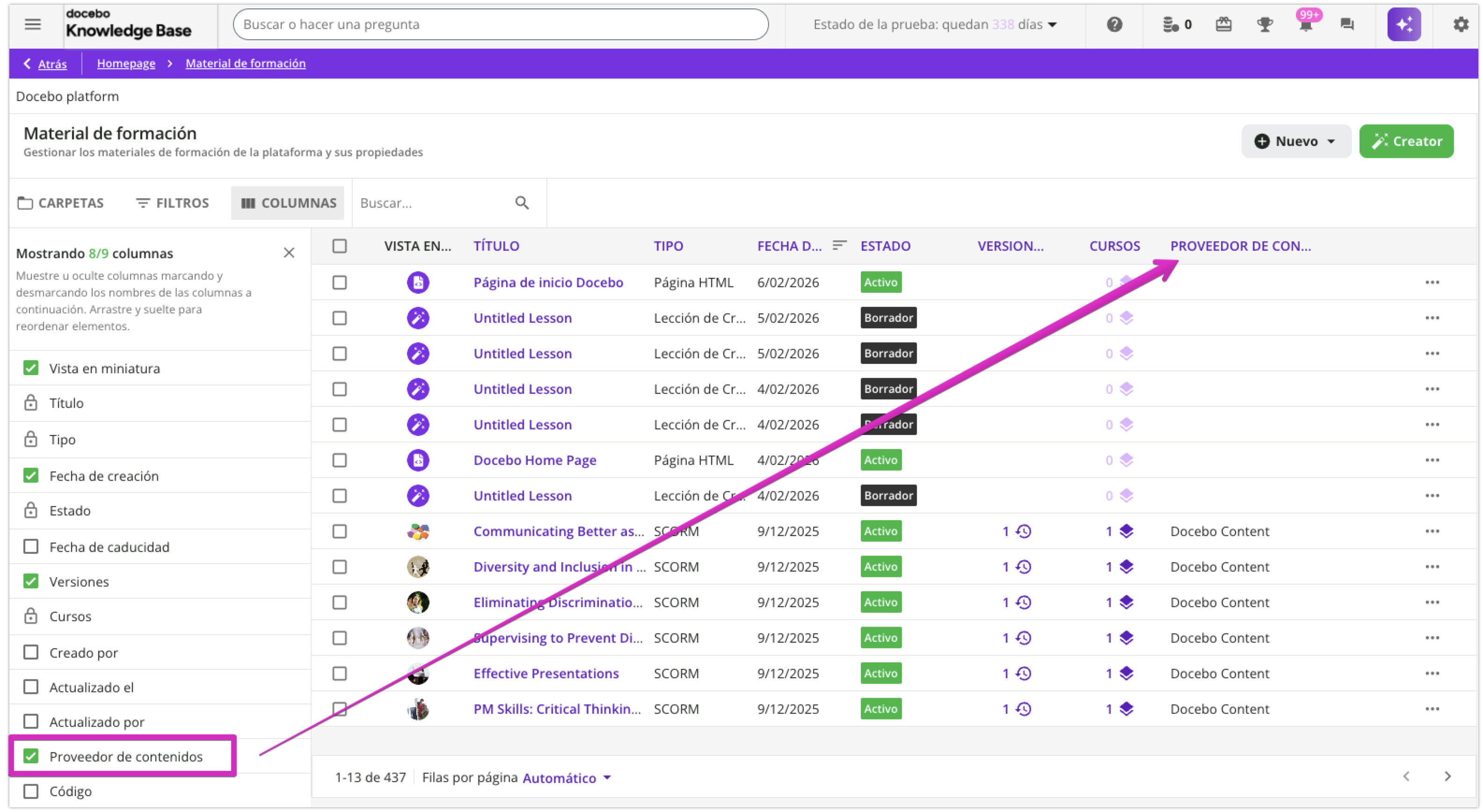1483x812 pixels.
Task: Open the admin settings gear icon
Action: click(x=1461, y=24)
